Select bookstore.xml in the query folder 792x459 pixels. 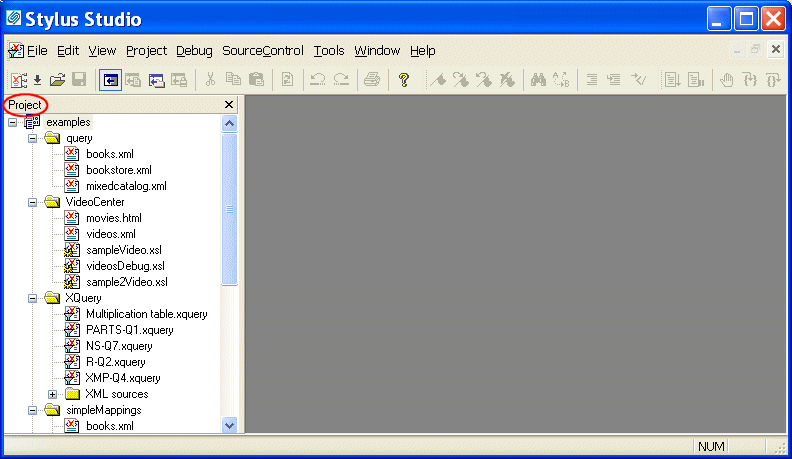[x=118, y=170]
